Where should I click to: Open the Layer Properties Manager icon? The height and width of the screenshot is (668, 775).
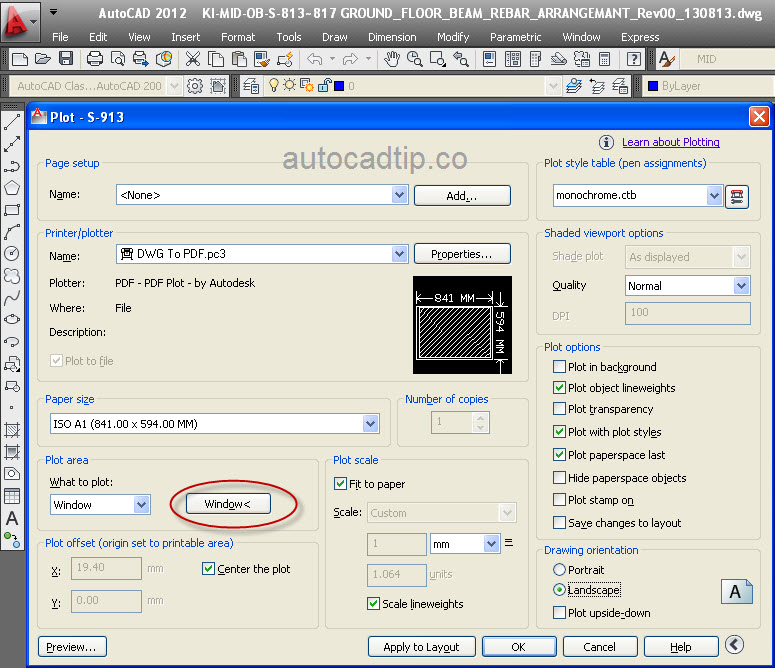[251, 86]
